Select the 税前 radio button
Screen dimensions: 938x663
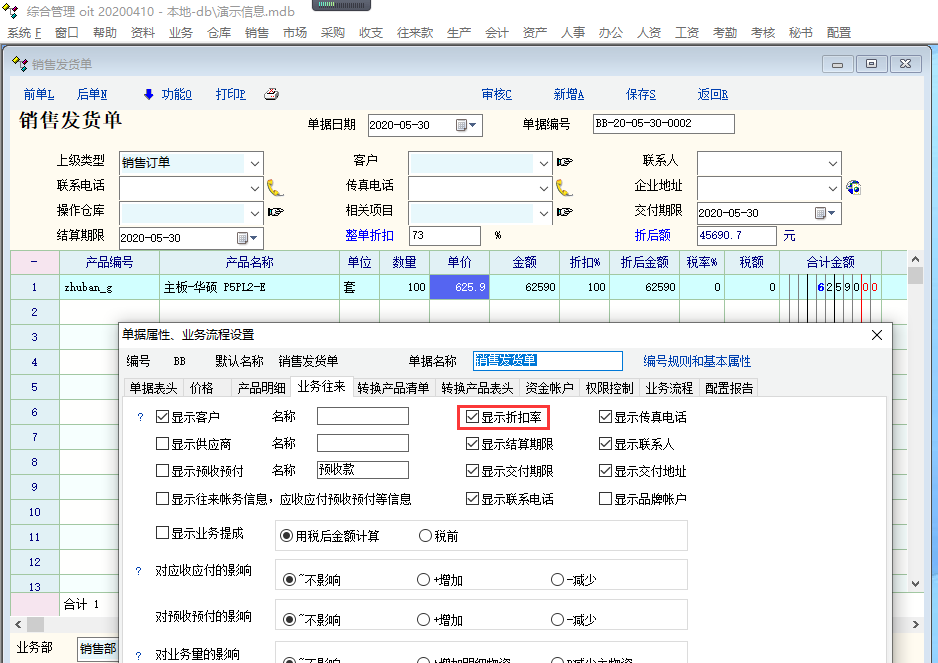pyautogui.click(x=425, y=536)
